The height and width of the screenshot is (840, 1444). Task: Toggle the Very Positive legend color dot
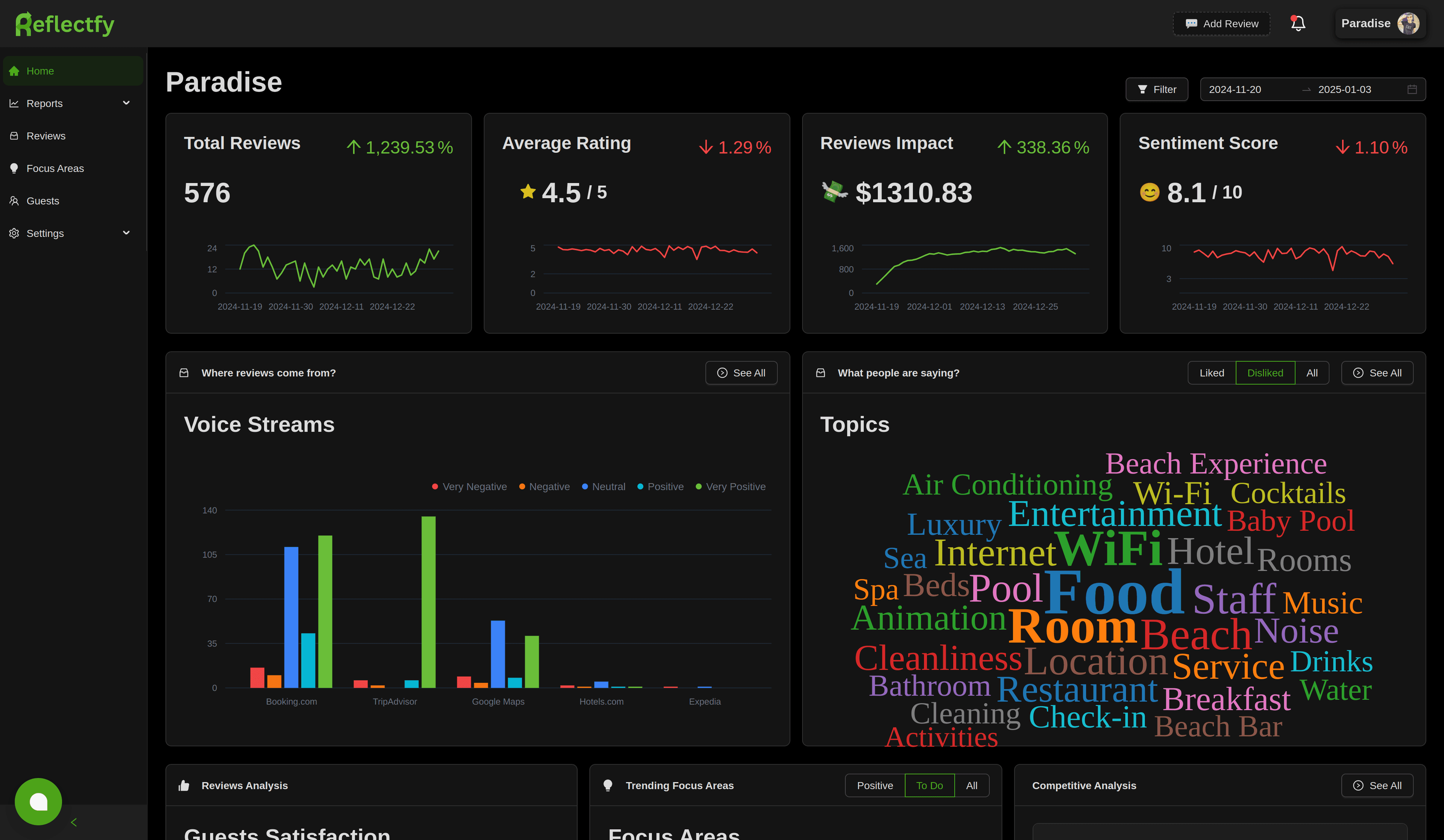(x=699, y=487)
